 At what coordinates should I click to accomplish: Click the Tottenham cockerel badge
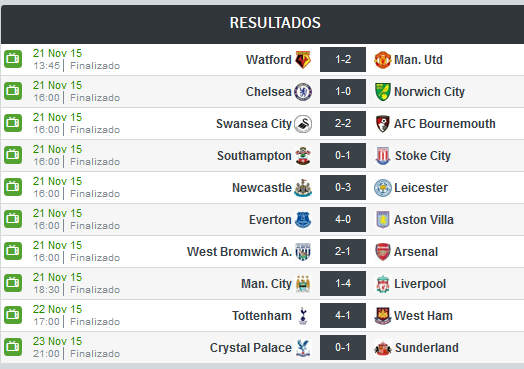[x=303, y=316]
